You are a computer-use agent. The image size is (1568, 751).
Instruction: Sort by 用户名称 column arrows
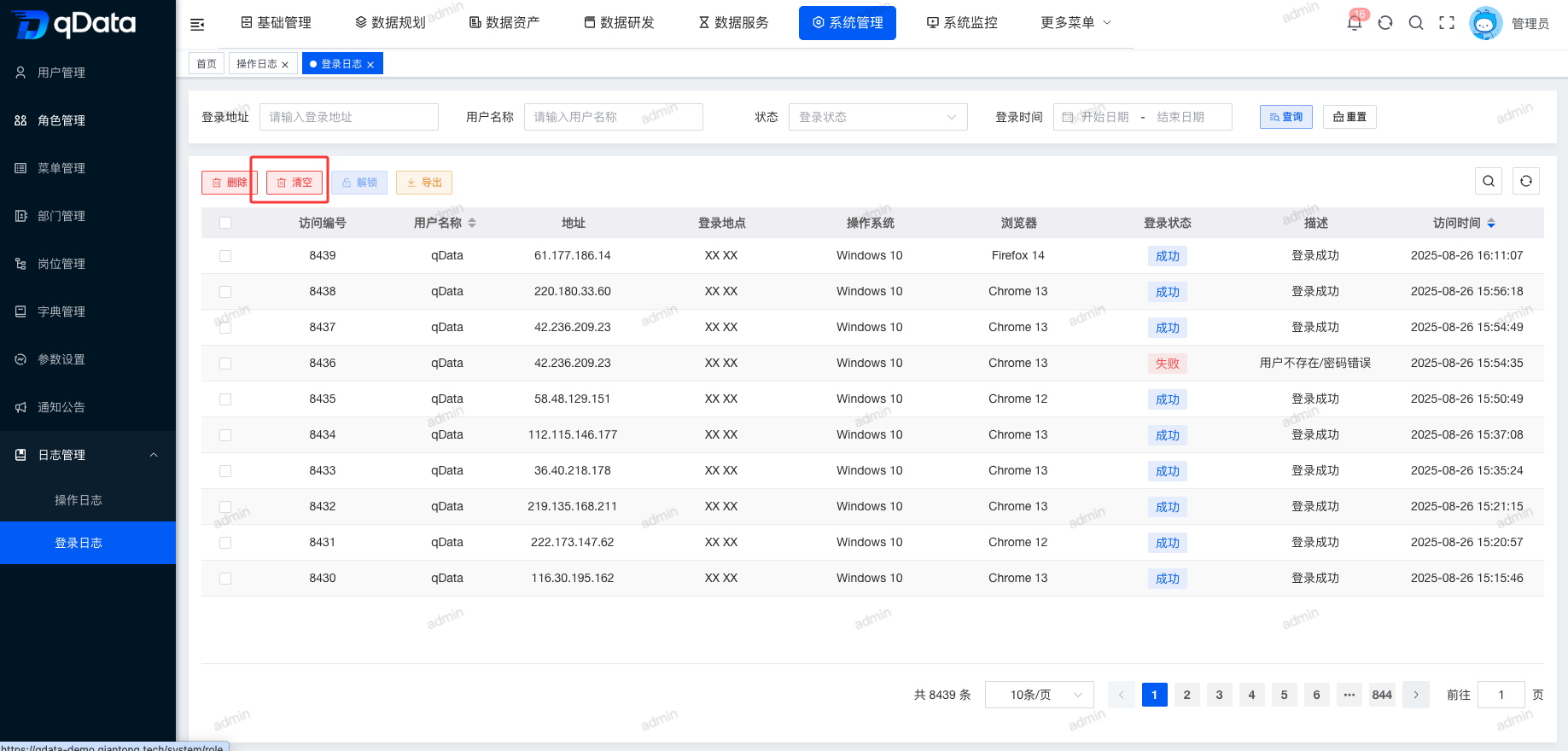tap(472, 223)
